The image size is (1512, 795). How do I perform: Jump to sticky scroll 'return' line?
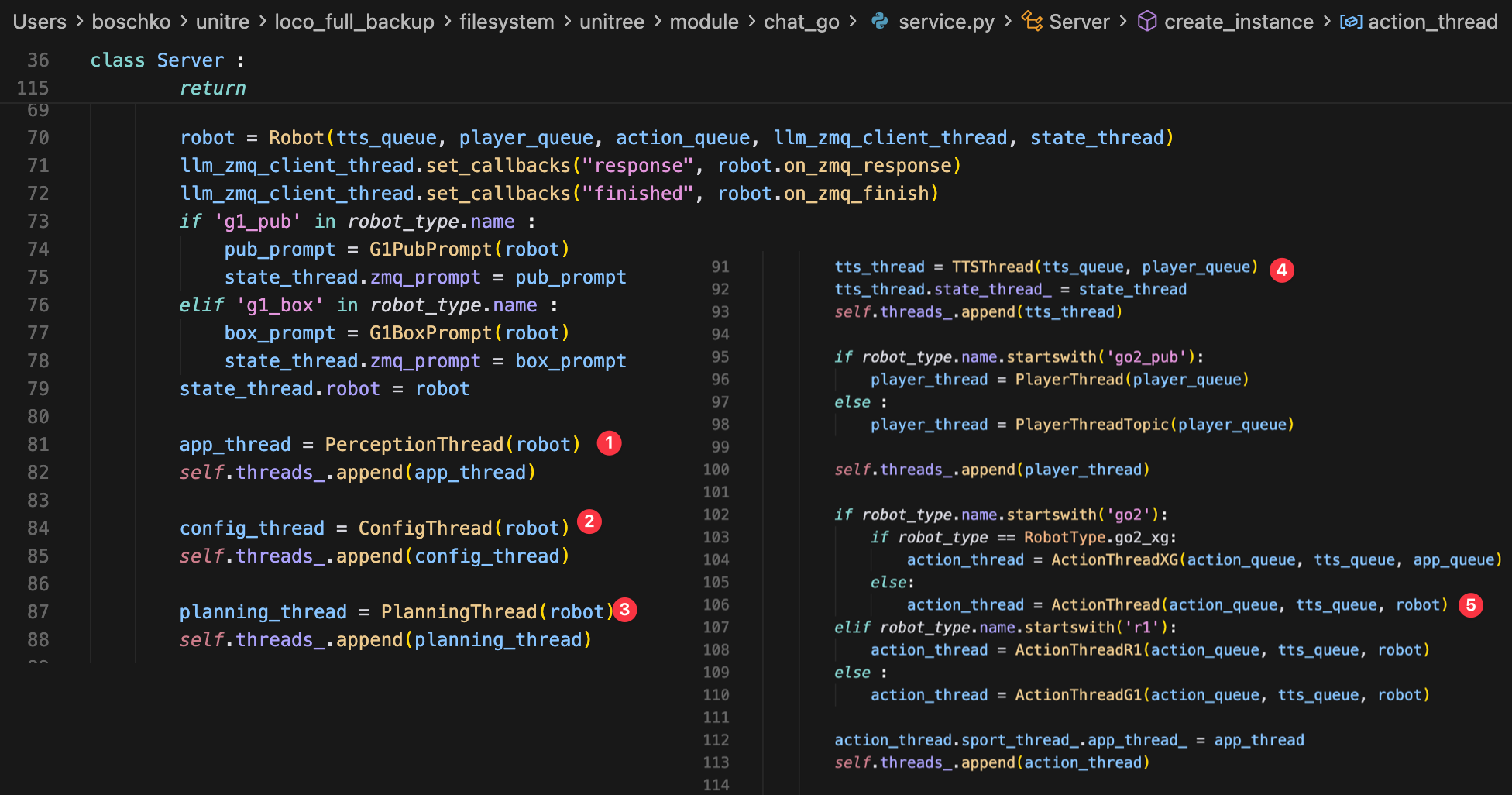(212, 88)
